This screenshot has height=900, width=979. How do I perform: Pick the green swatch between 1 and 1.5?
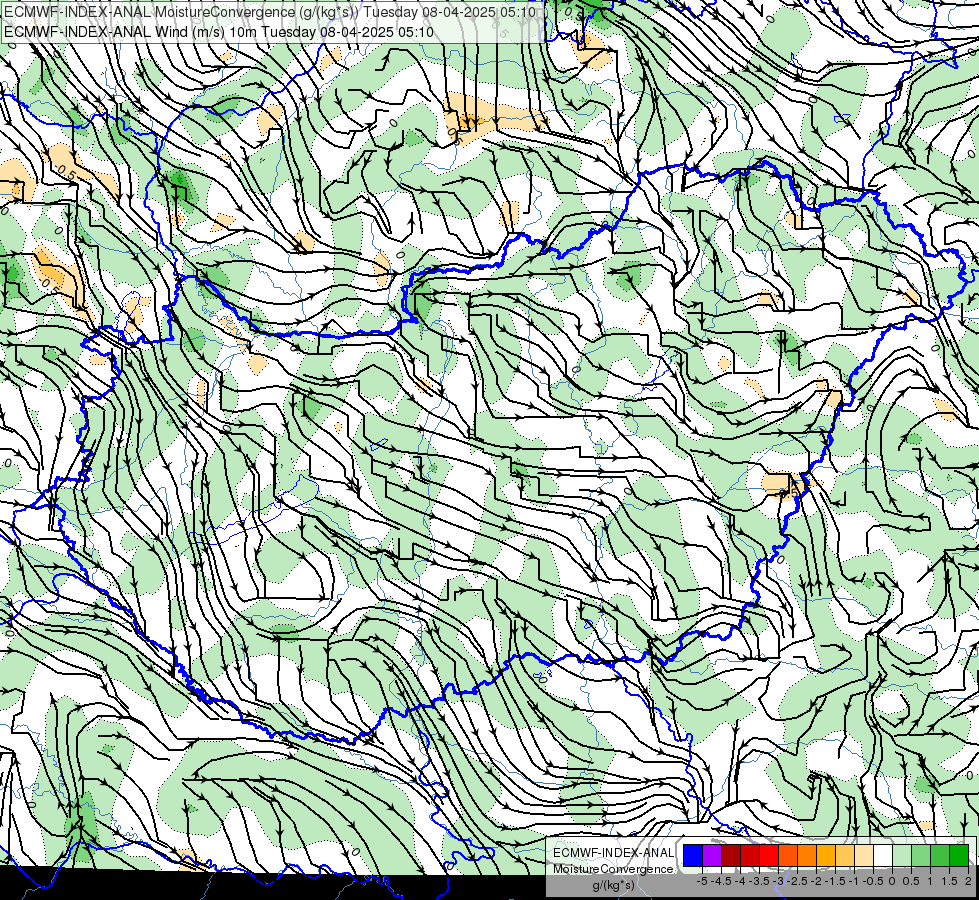coord(940,855)
